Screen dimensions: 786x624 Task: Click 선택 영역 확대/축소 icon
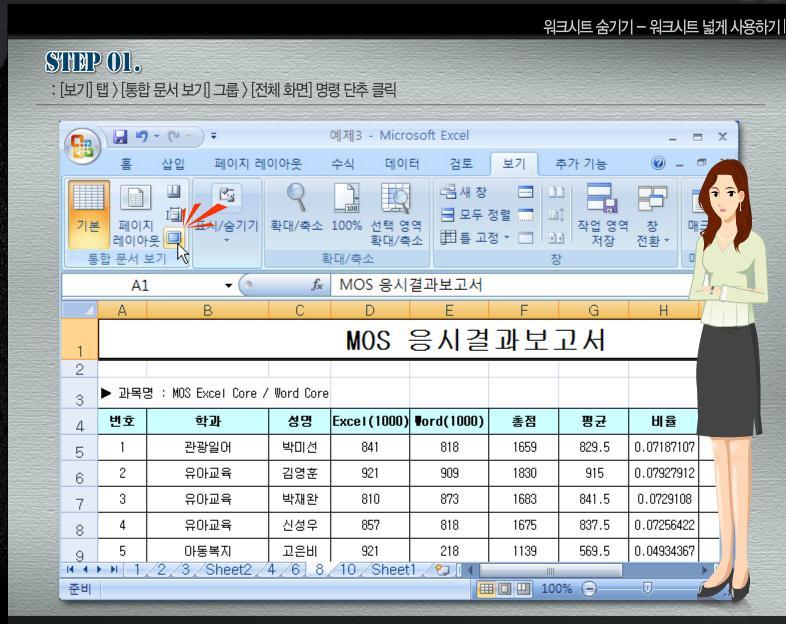[396, 215]
